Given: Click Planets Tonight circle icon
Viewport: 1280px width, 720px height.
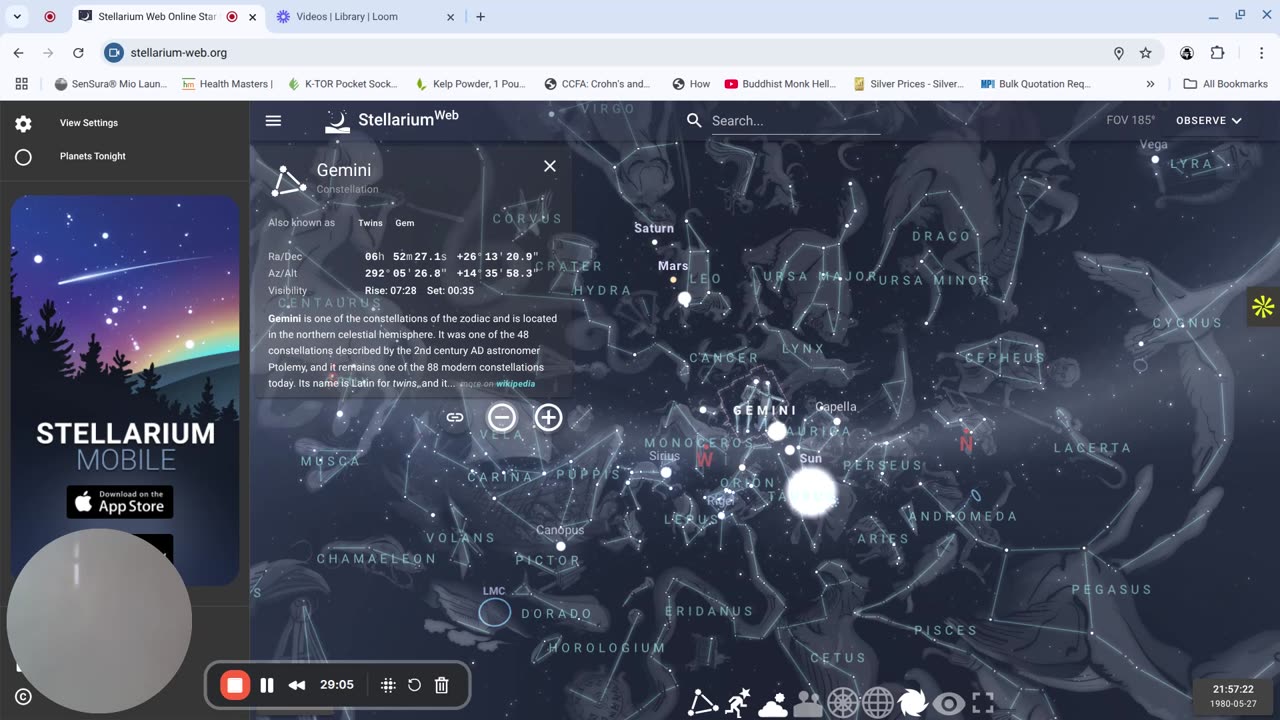Looking at the screenshot, I should point(23,157).
